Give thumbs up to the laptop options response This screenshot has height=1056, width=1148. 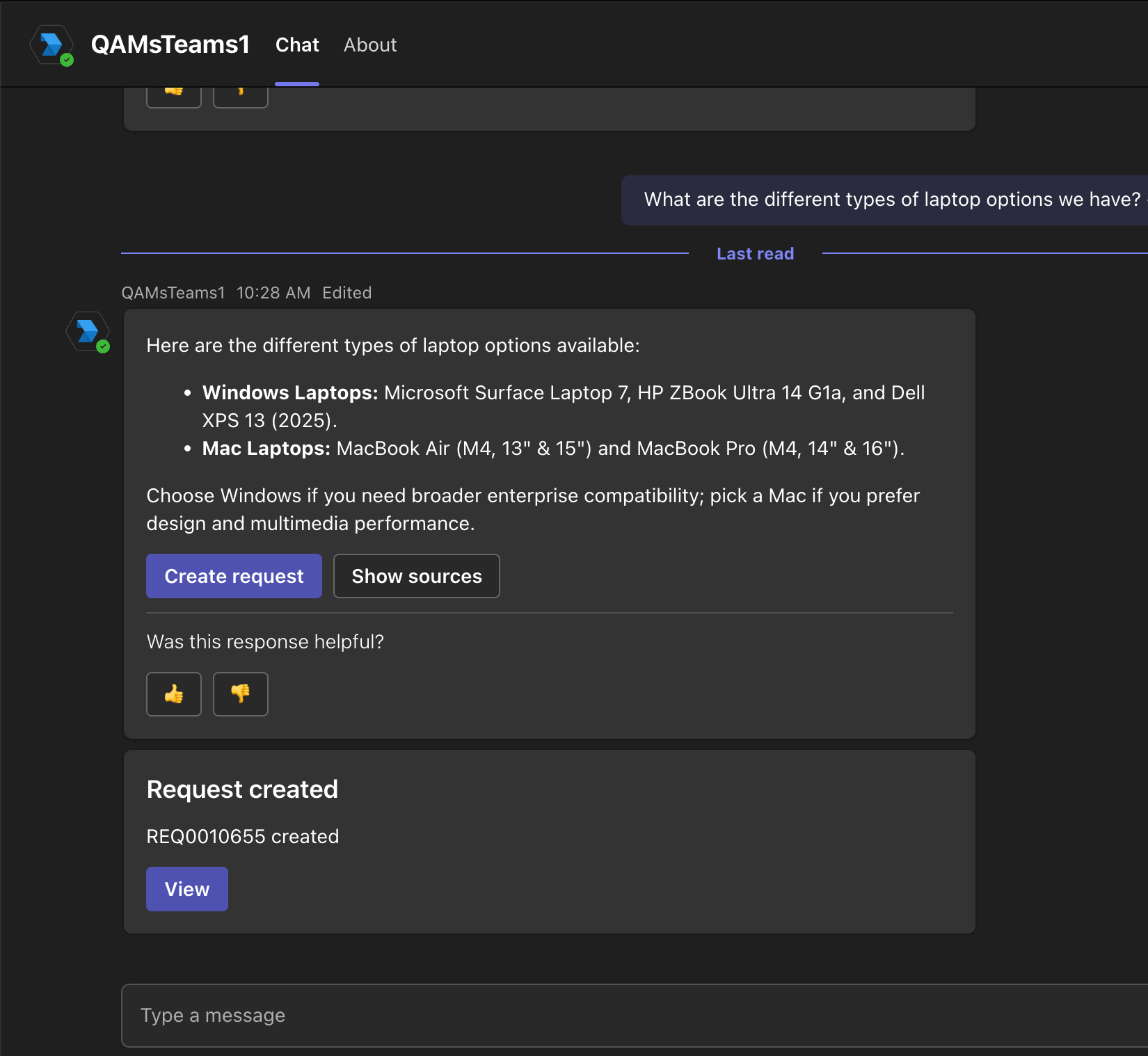pos(174,694)
